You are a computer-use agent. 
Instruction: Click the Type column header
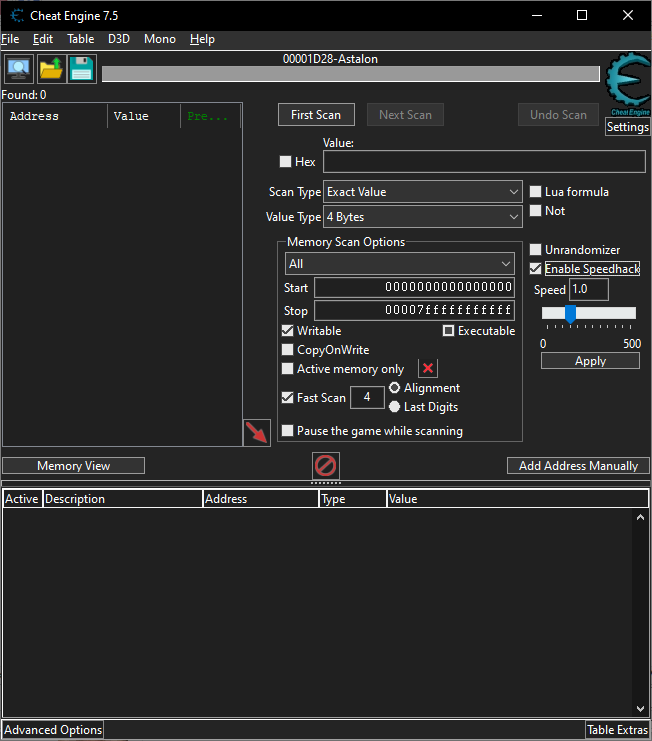click(x=352, y=499)
